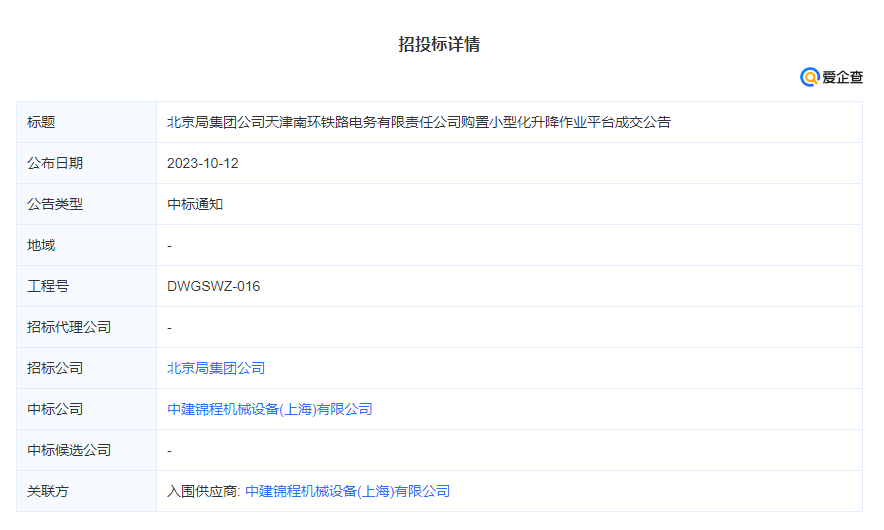Click the 招标公司 row label
884x530 pixels.
(x=55, y=368)
